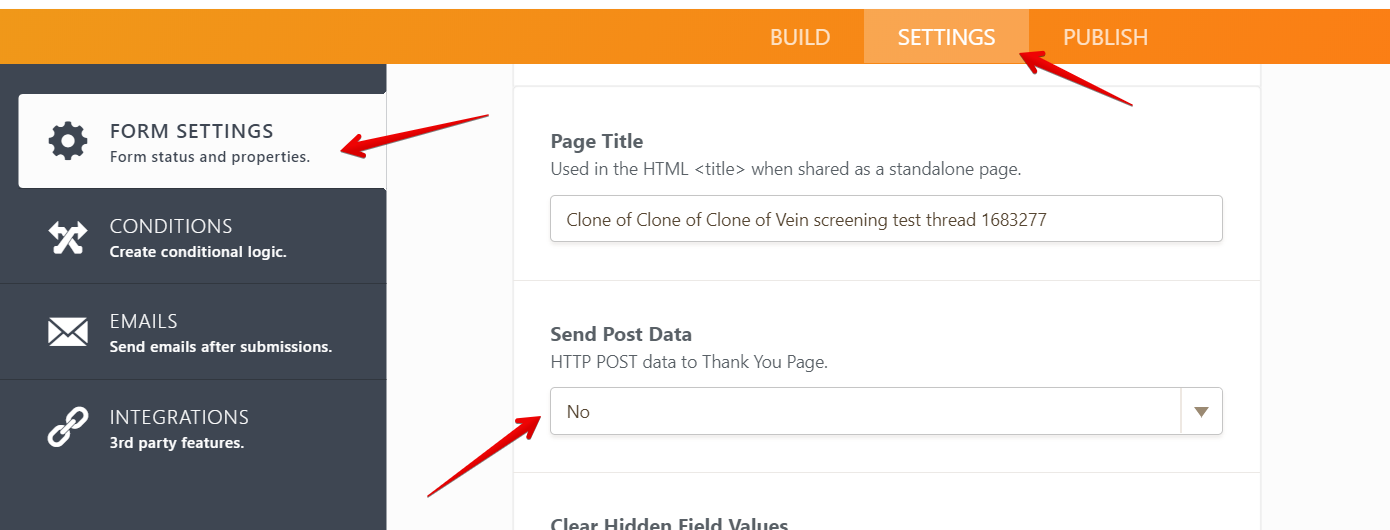
Task: Click the Send Post Data heading
Action: (x=621, y=334)
